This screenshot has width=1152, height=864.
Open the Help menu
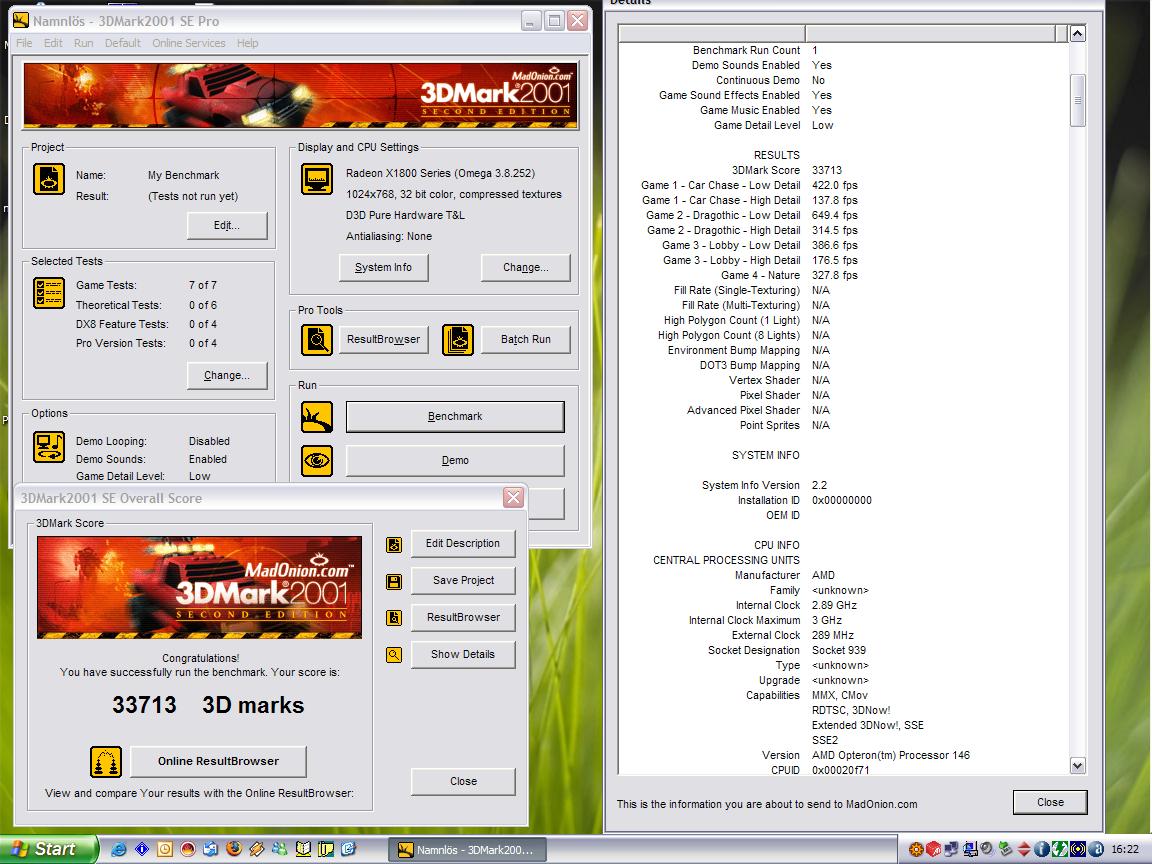[x=247, y=43]
